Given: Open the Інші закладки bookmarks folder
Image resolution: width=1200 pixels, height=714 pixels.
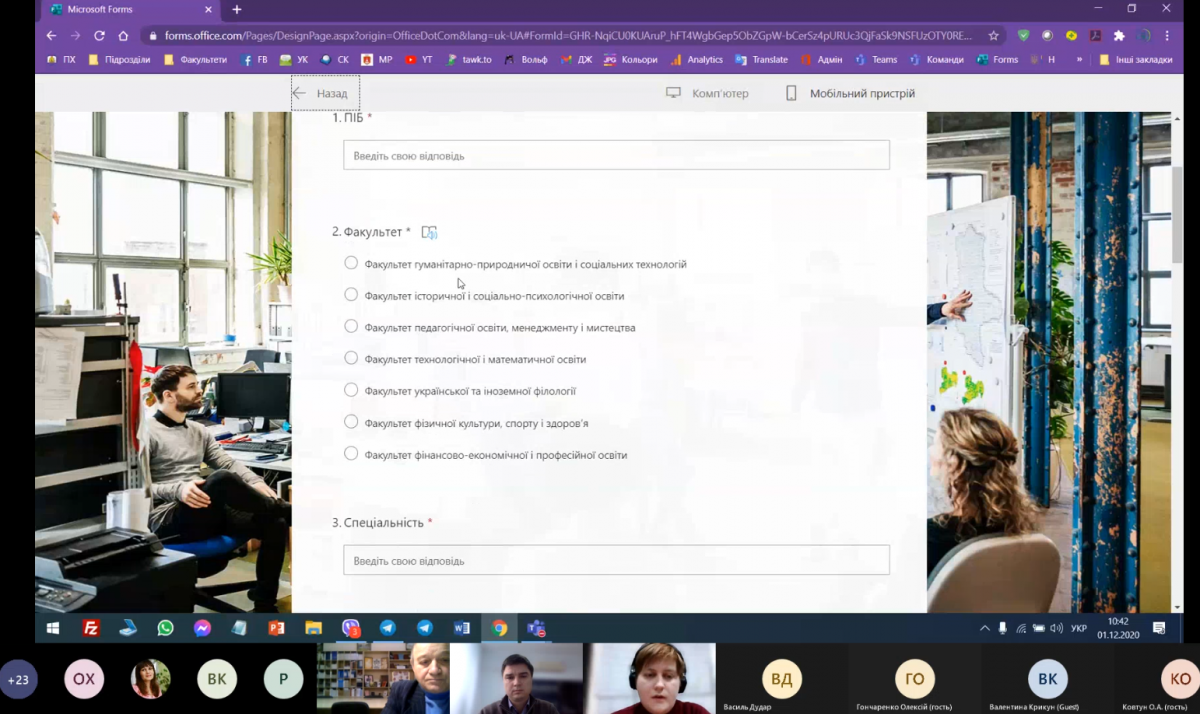Looking at the screenshot, I should (1136, 60).
